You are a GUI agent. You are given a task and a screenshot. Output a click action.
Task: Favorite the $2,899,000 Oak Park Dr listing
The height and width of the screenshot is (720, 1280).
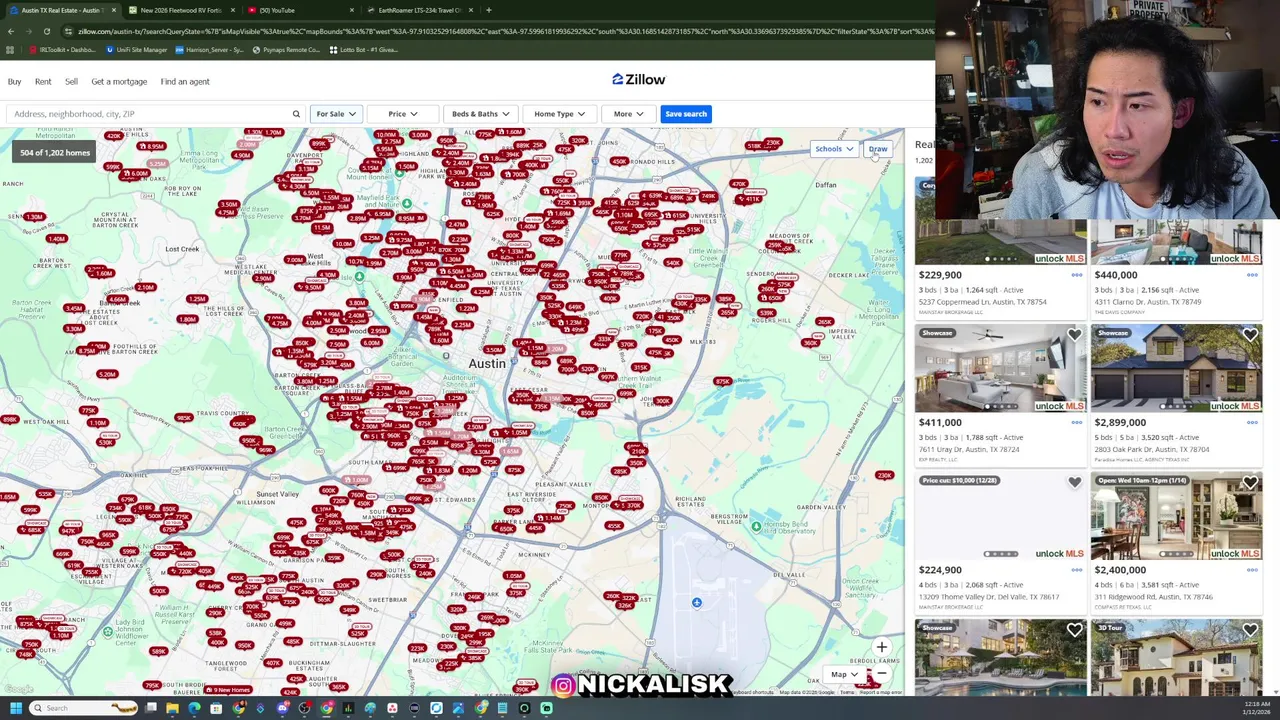click(1250, 335)
